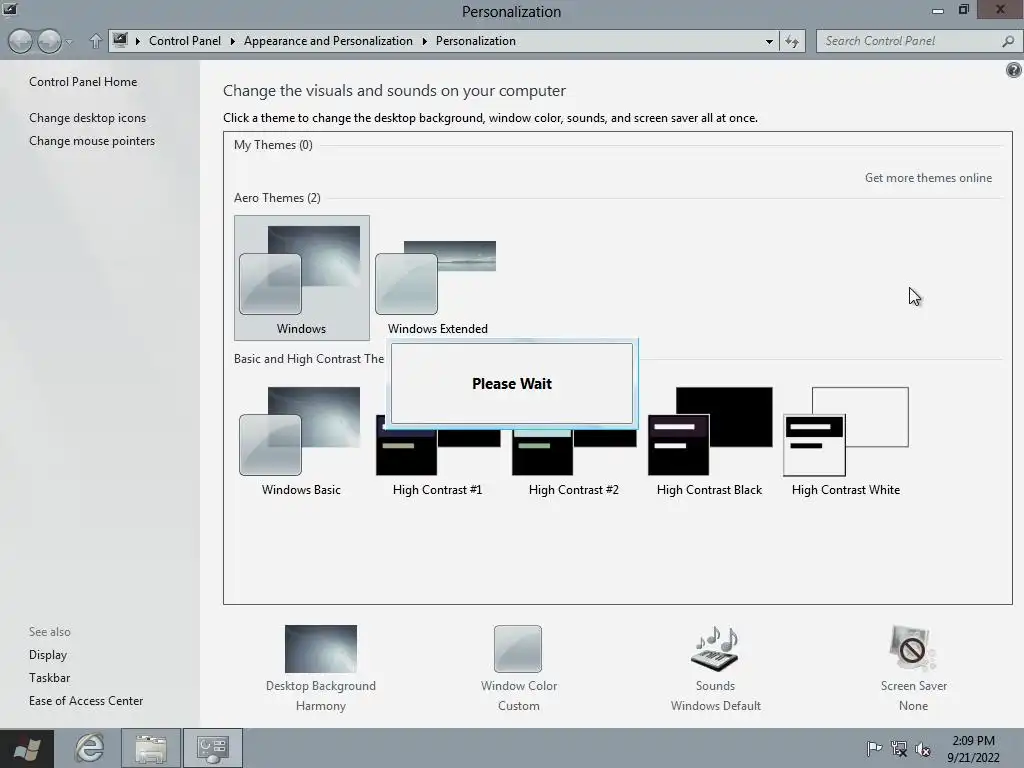1024x768 pixels.
Task: Open Change mouse pointers link
Action: pyautogui.click(x=92, y=140)
